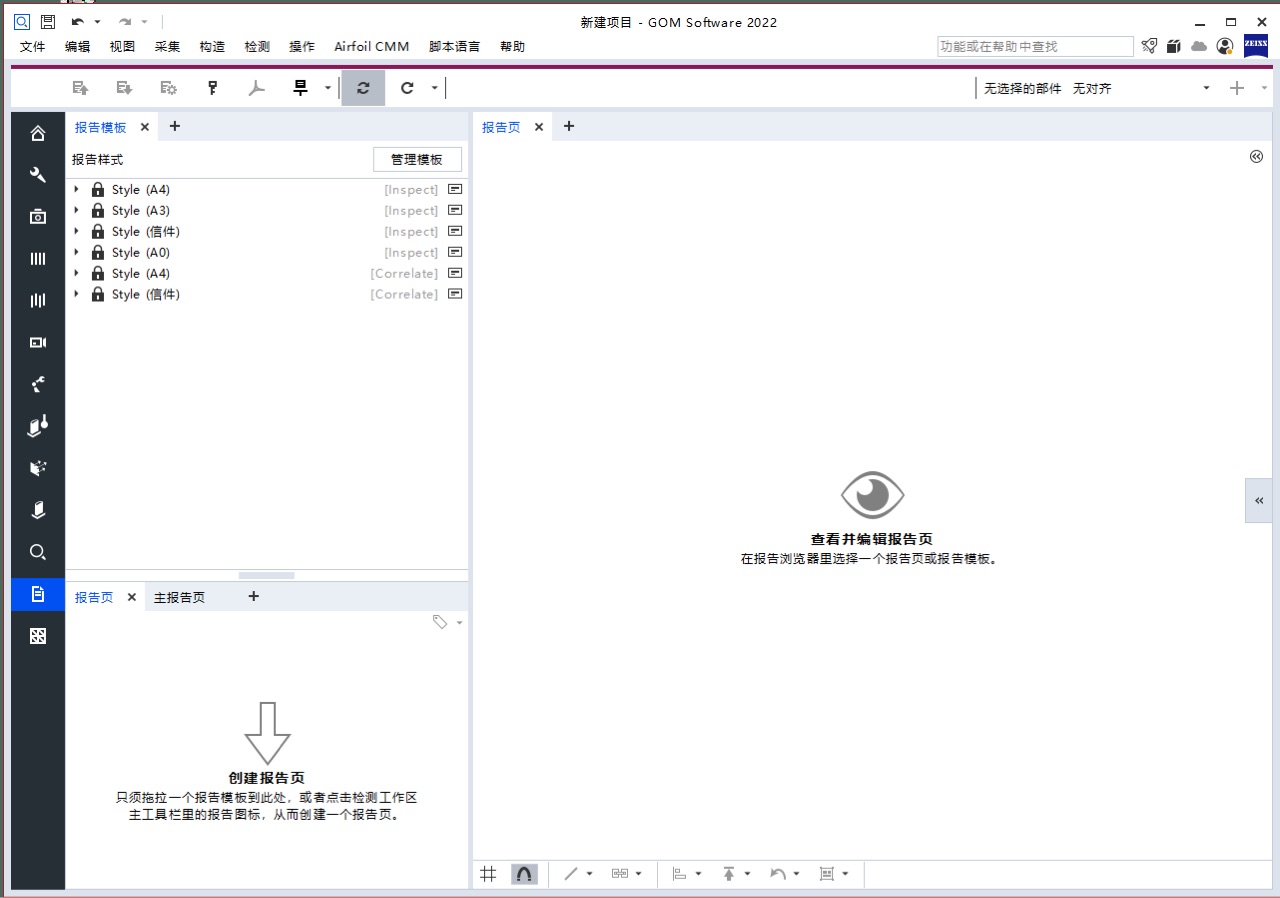Disable the magnet snapping toggle
The height and width of the screenshot is (898, 1280).
(524, 873)
